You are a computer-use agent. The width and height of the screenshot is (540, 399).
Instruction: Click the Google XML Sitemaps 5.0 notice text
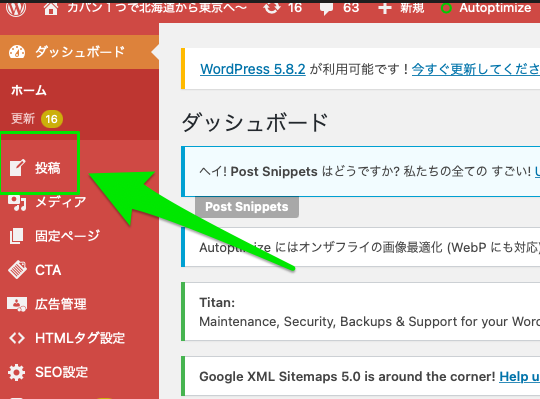click(347, 376)
